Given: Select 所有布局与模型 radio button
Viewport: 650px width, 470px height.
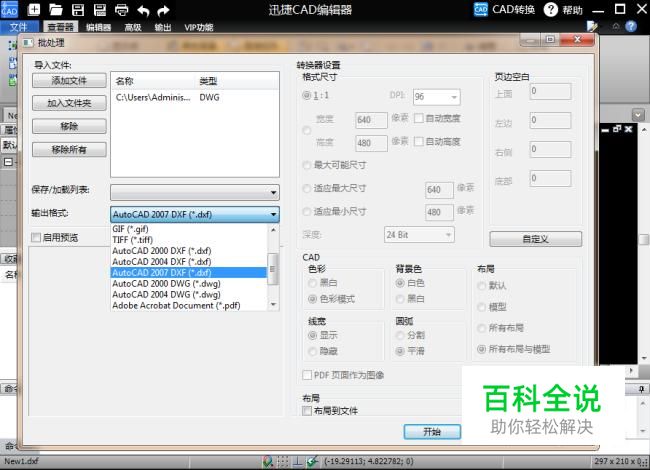Looking at the screenshot, I should click(x=481, y=349).
